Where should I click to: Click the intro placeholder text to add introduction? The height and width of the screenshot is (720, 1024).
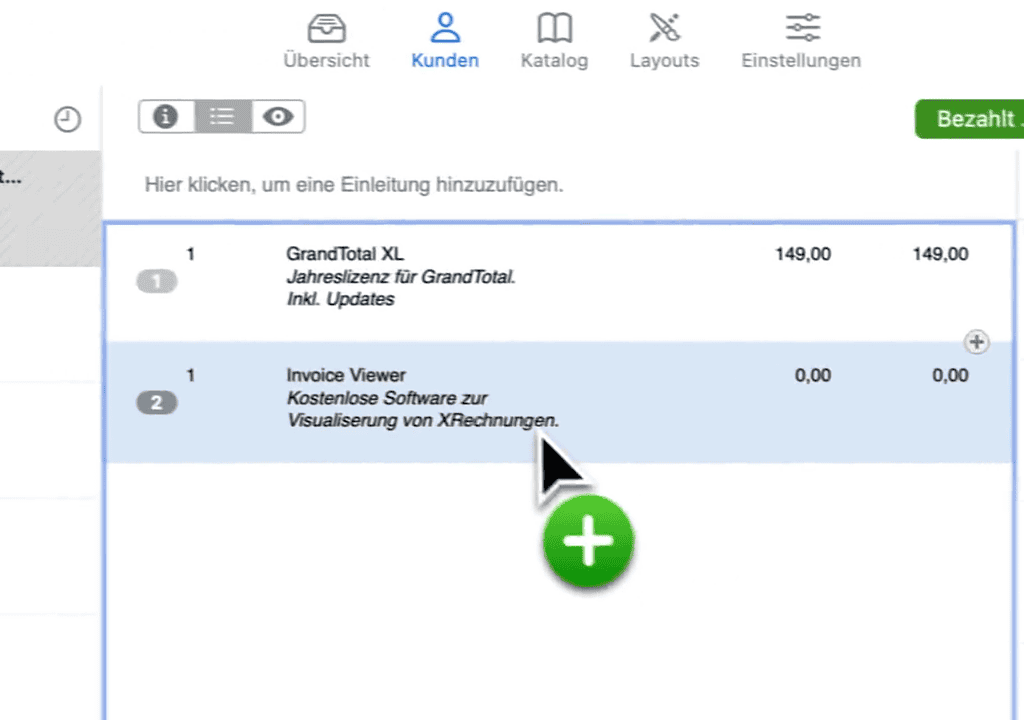click(x=354, y=185)
